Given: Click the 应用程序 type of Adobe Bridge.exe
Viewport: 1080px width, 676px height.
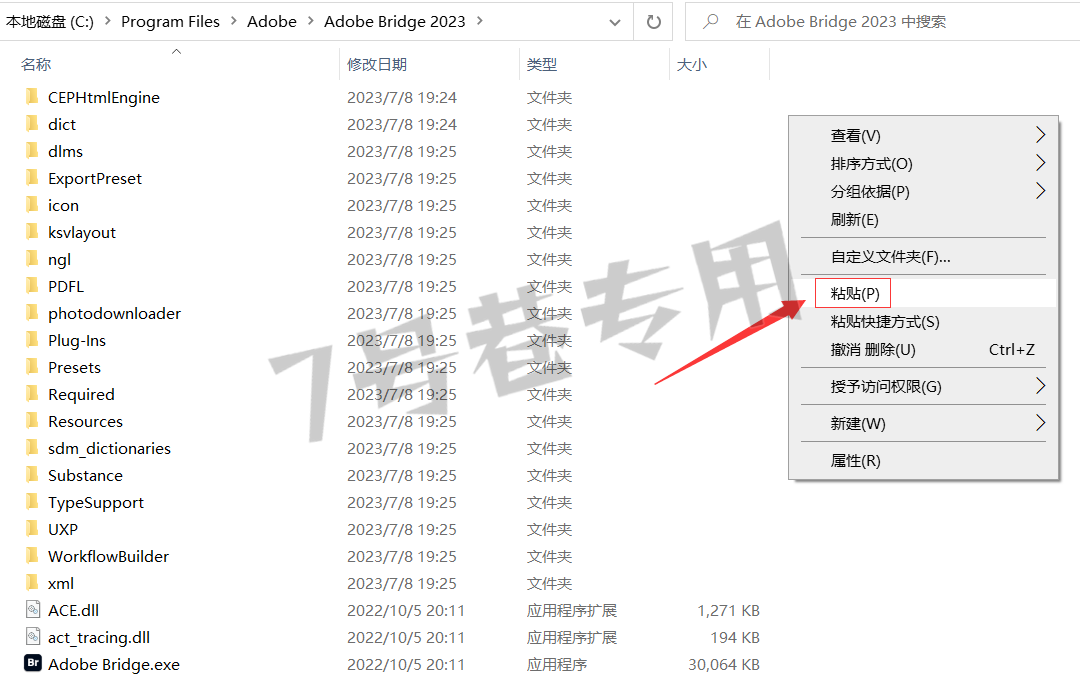Looking at the screenshot, I should 557,664.
